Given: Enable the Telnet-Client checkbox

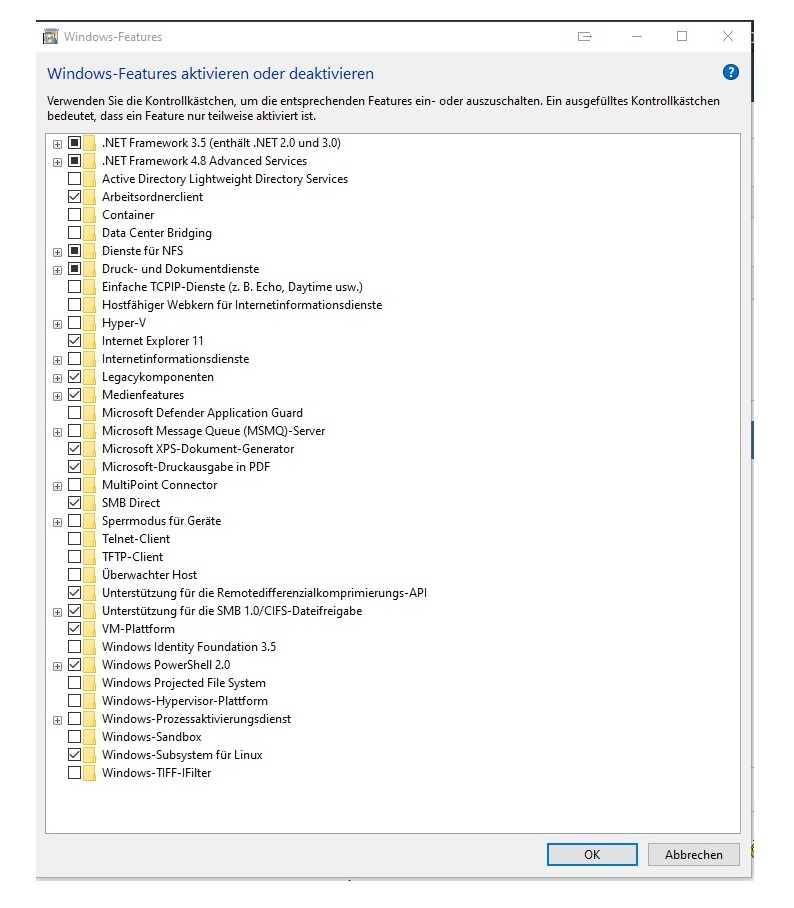Looking at the screenshot, I should (74, 539).
